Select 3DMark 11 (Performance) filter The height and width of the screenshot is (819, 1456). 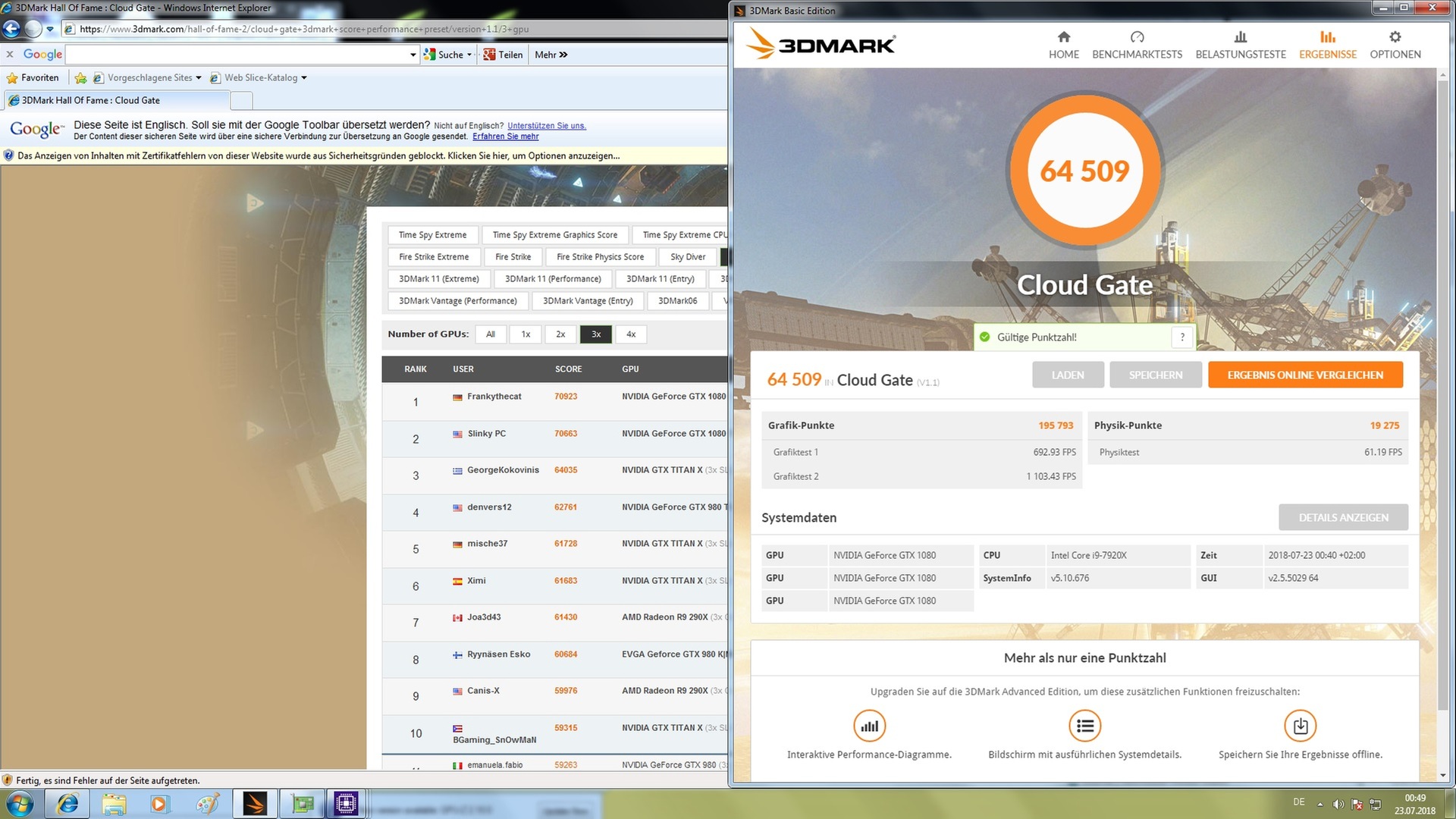point(553,279)
